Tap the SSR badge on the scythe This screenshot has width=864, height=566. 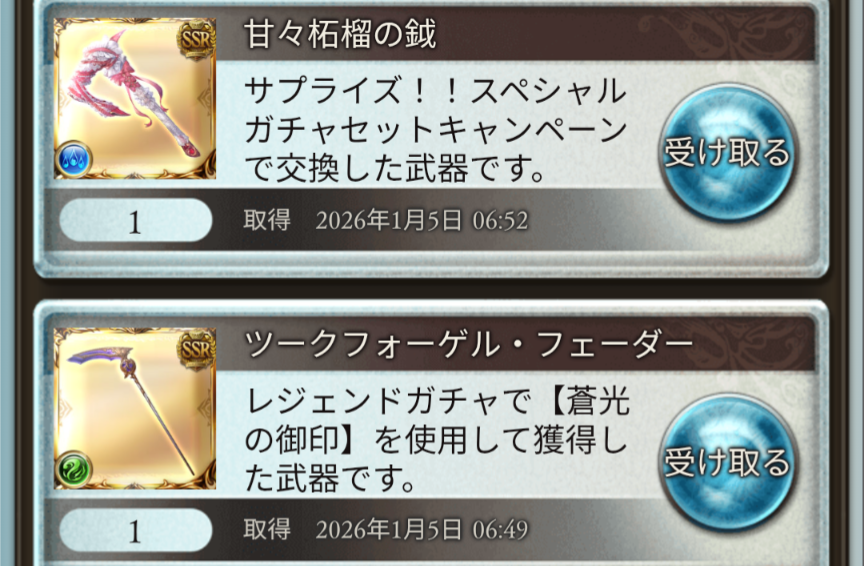click(196, 348)
